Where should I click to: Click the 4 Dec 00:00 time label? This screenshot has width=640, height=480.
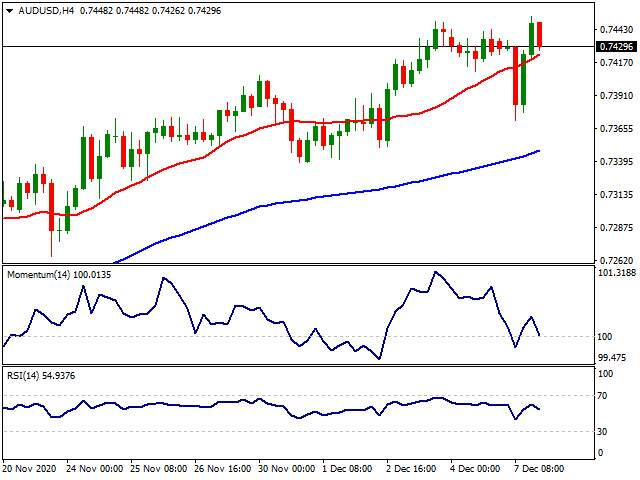(x=475, y=468)
